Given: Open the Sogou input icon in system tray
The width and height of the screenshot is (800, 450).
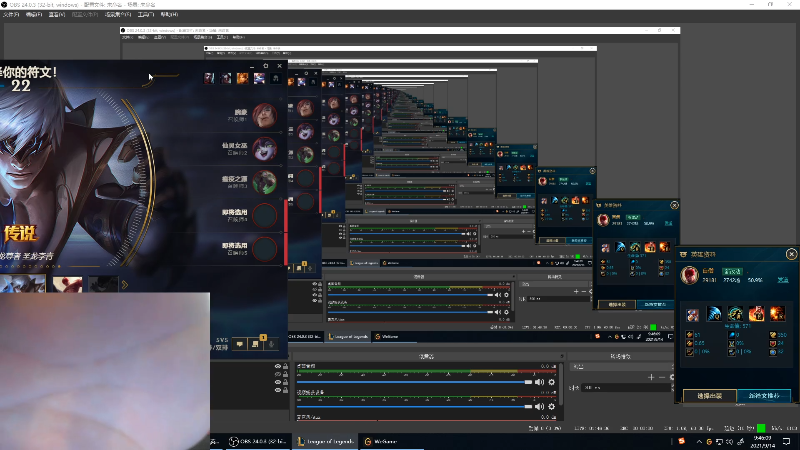Looking at the screenshot, I should (x=682, y=441).
